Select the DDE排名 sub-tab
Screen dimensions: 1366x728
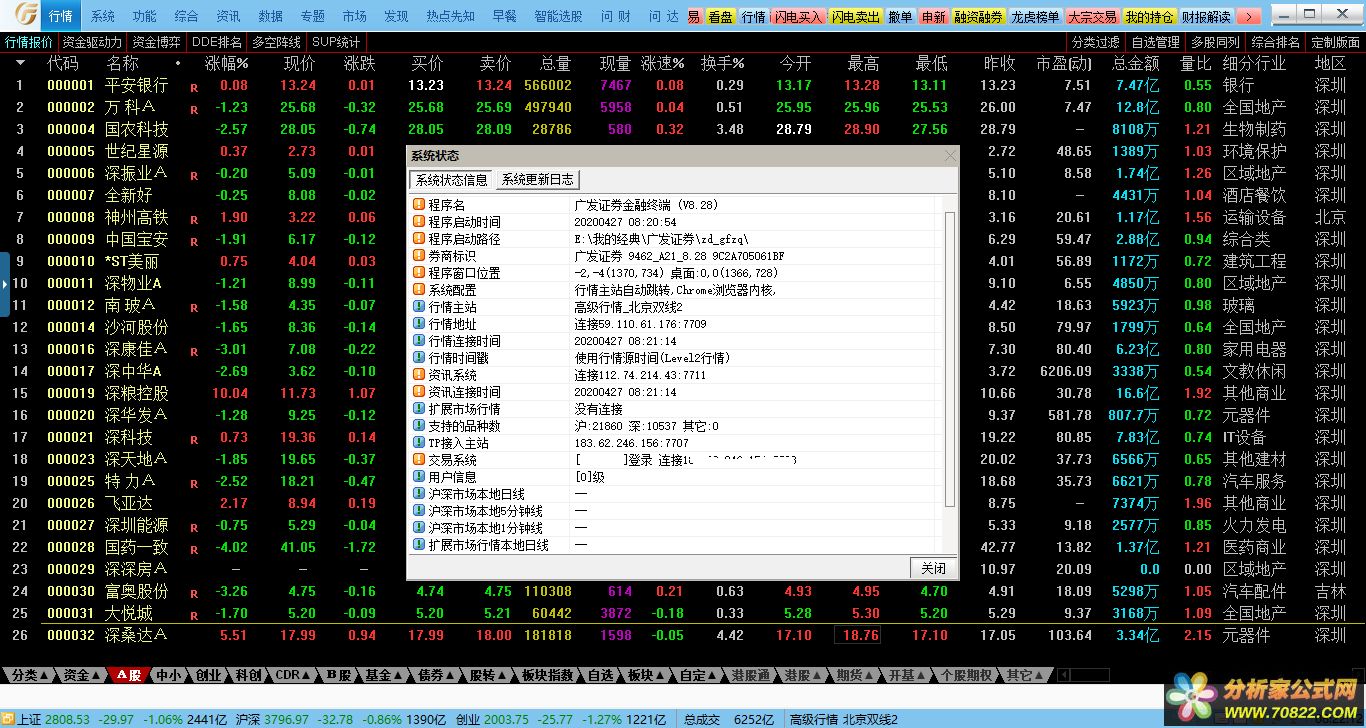click(x=217, y=42)
